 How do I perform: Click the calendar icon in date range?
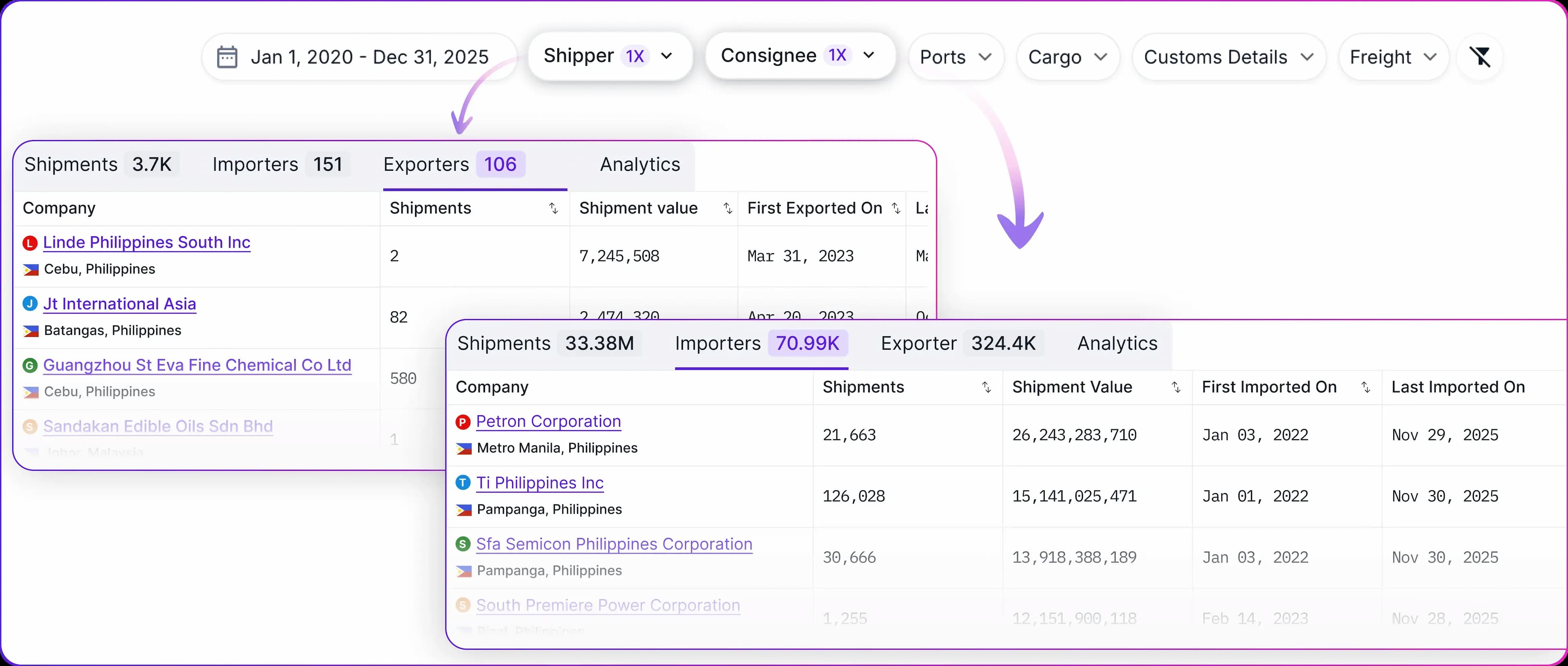click(x=227, y=57)
